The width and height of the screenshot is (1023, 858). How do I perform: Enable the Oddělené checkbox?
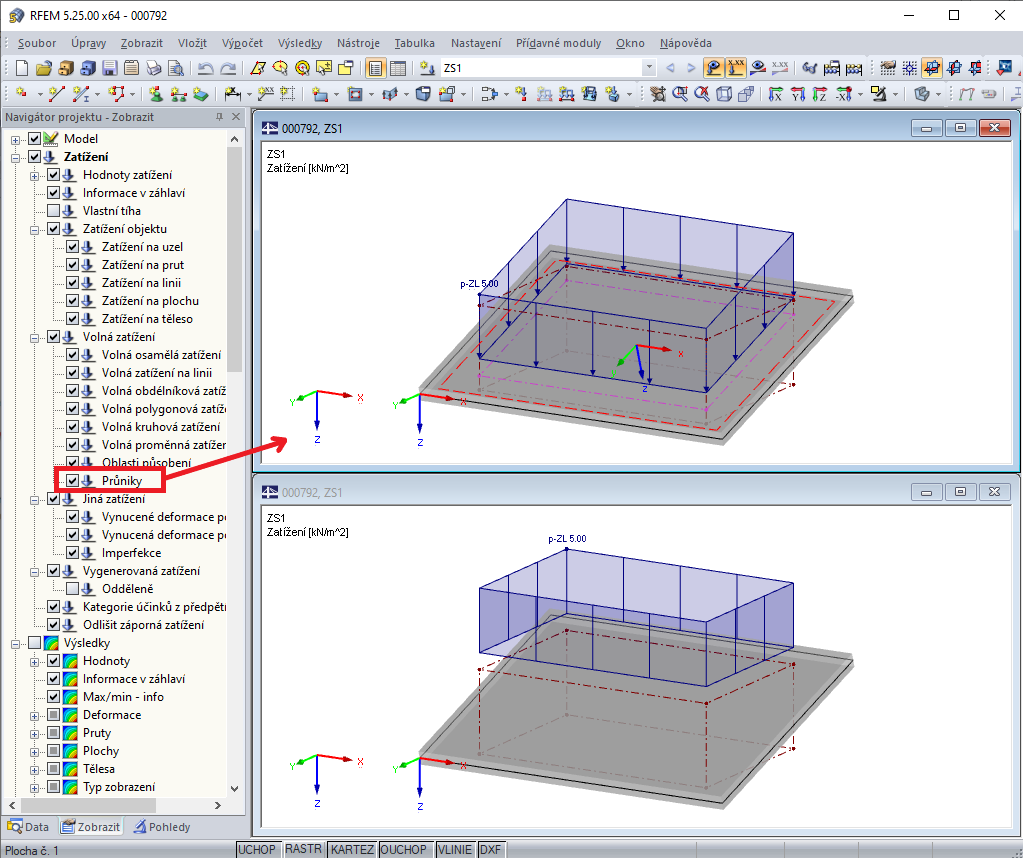[x=72, y=589]
